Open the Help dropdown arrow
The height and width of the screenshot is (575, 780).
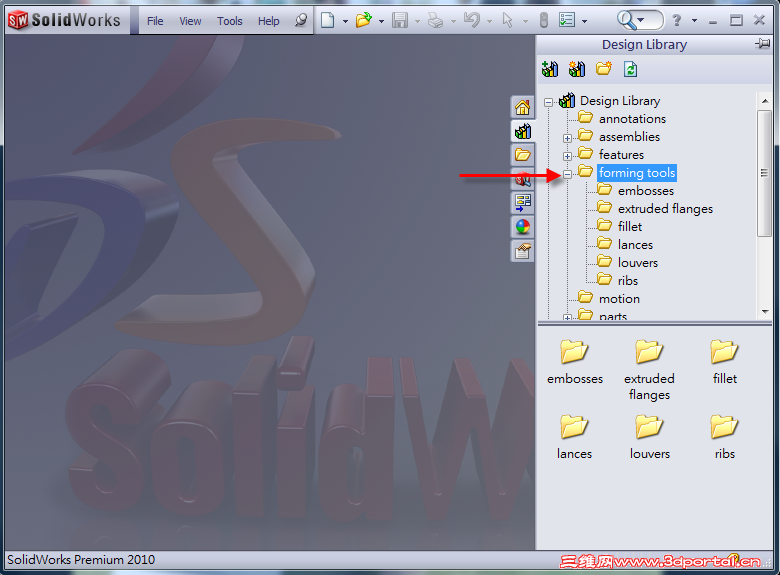pyautogui.click(x=694, y=21)
